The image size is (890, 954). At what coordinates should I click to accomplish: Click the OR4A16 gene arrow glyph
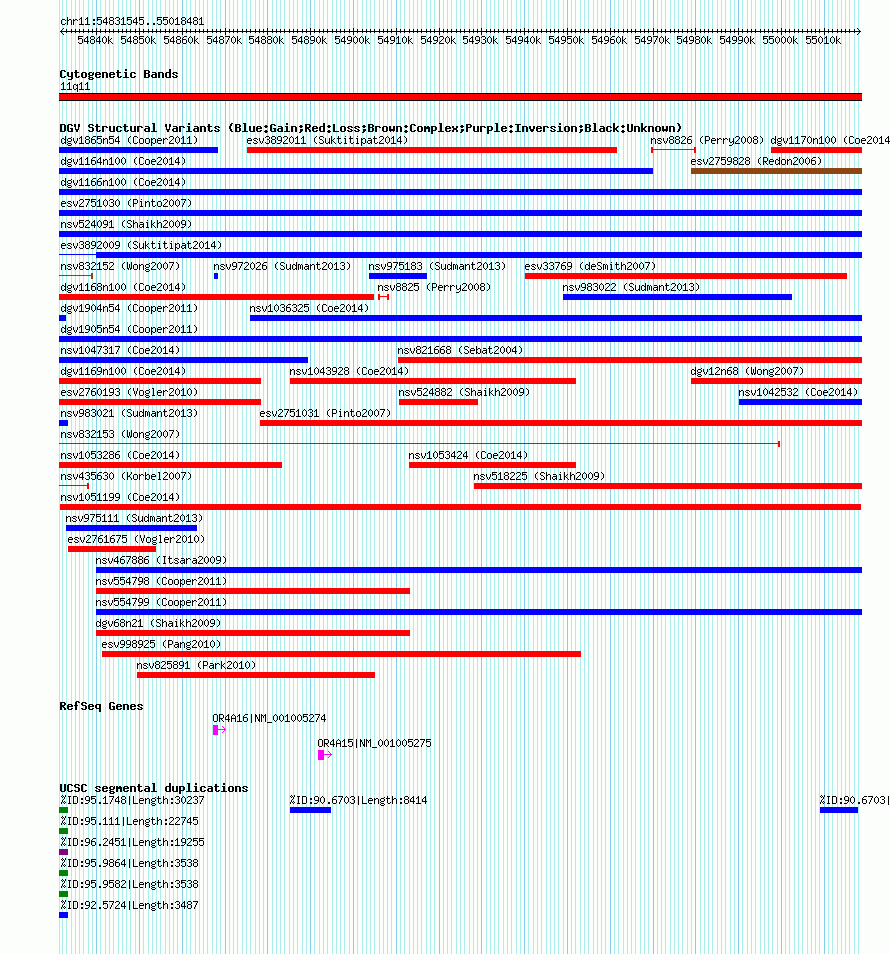219,729
